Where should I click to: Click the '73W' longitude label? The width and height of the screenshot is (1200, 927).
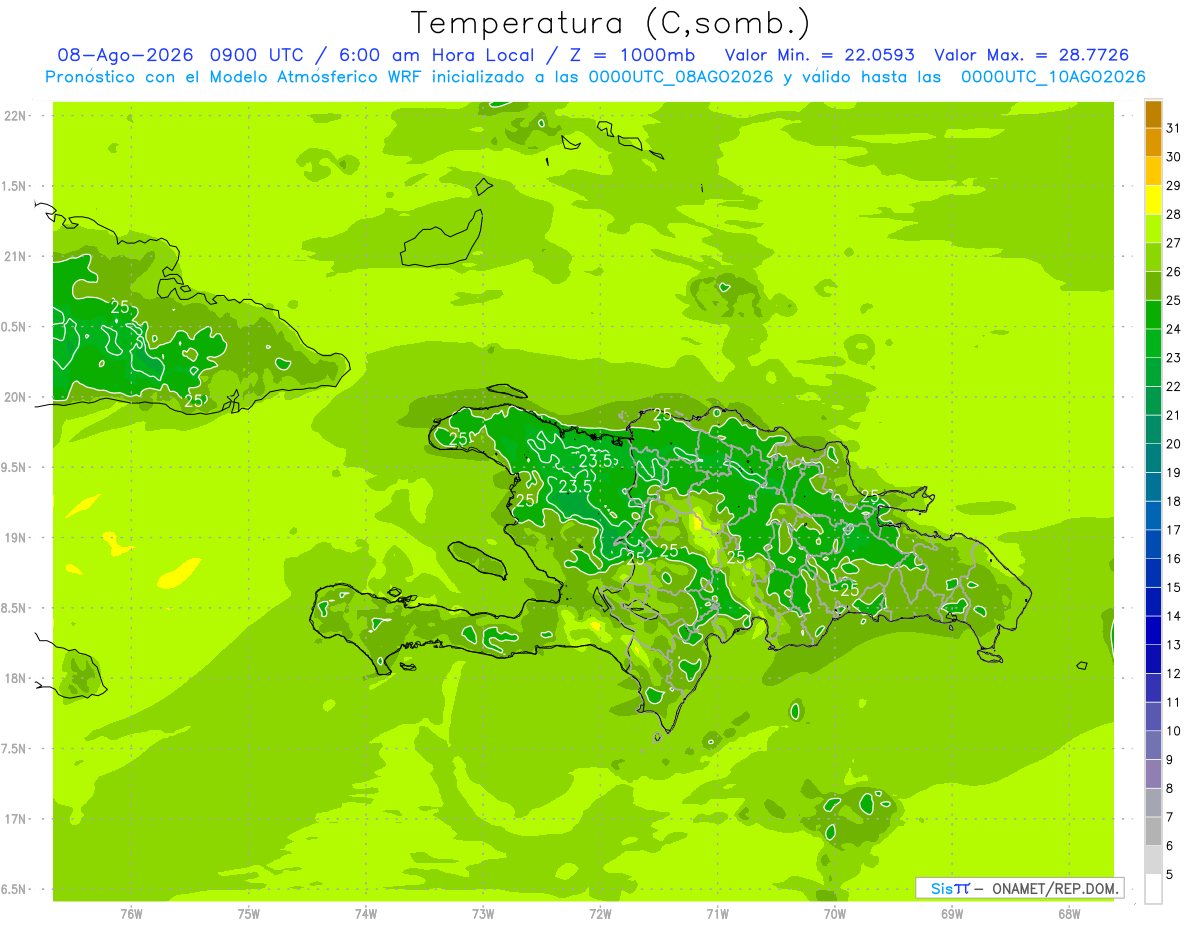[x=483, y=914]
